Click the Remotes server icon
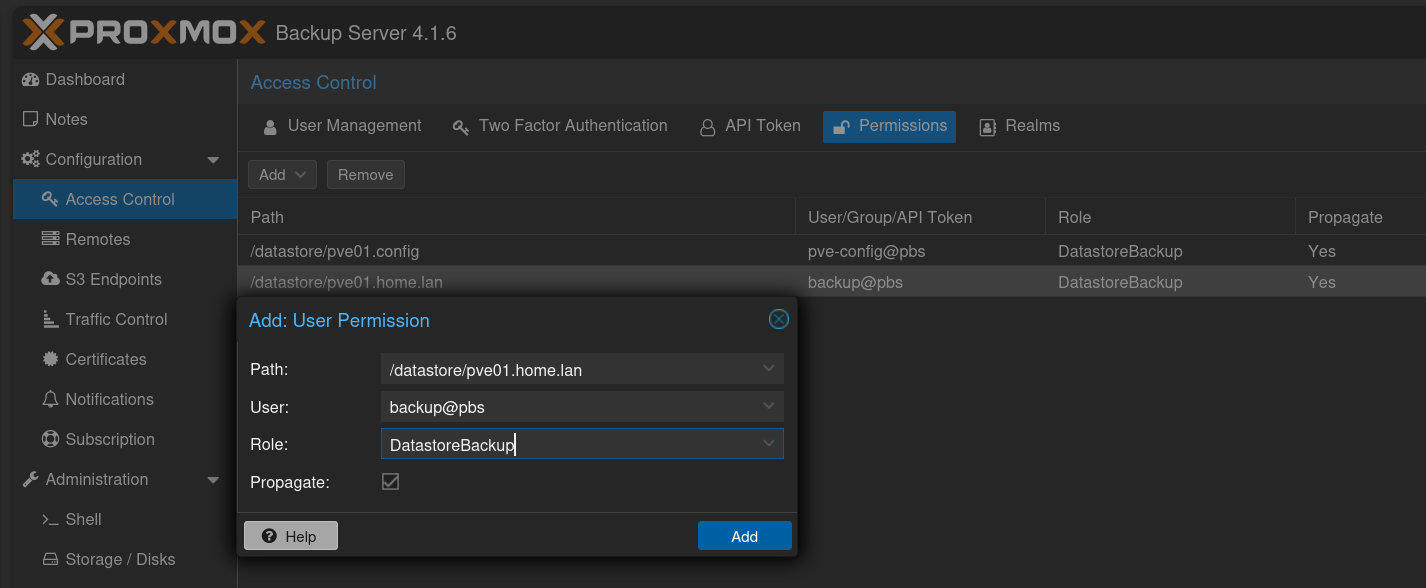The height and width of the screenshot is (588, 1426). tap(50, 239)
